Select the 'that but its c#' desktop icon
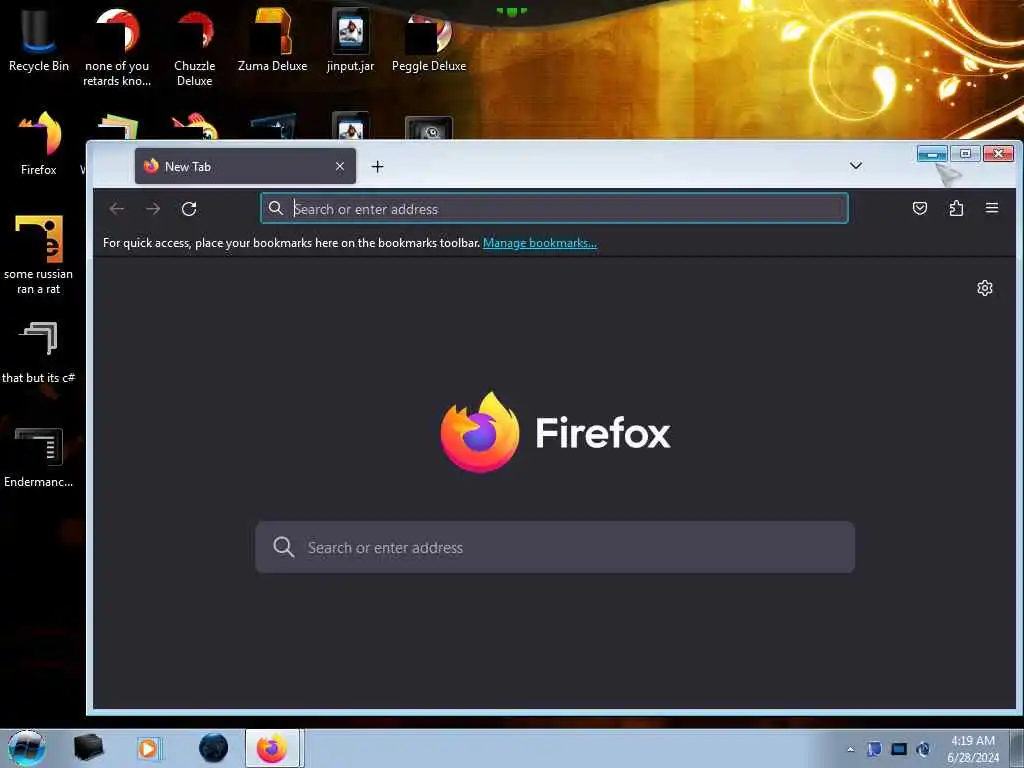Image resolution: width=1024 pixels, height=768 pixels. coord(39,353)
